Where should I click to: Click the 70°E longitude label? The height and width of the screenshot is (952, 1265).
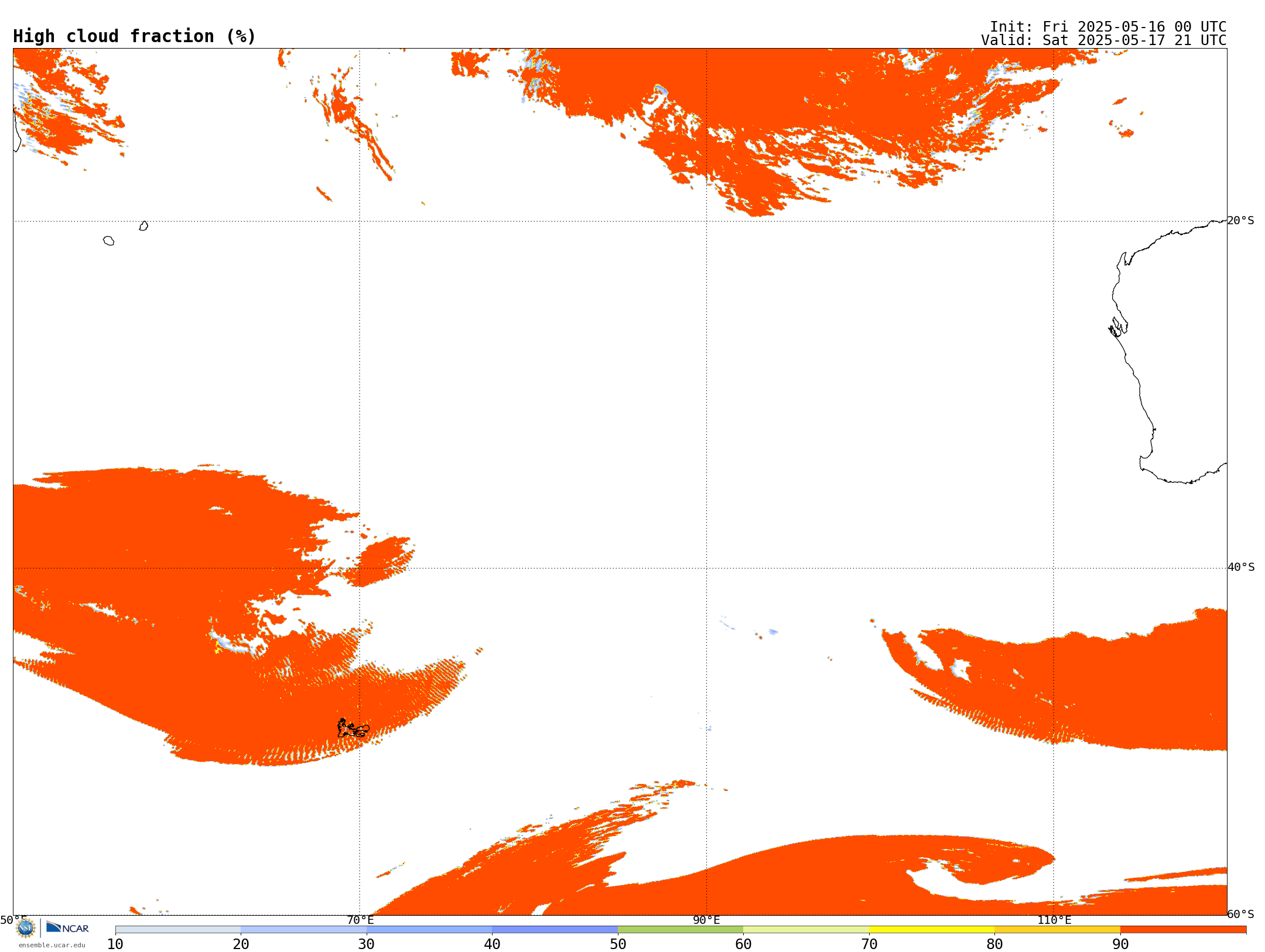(x=360, y=920)
